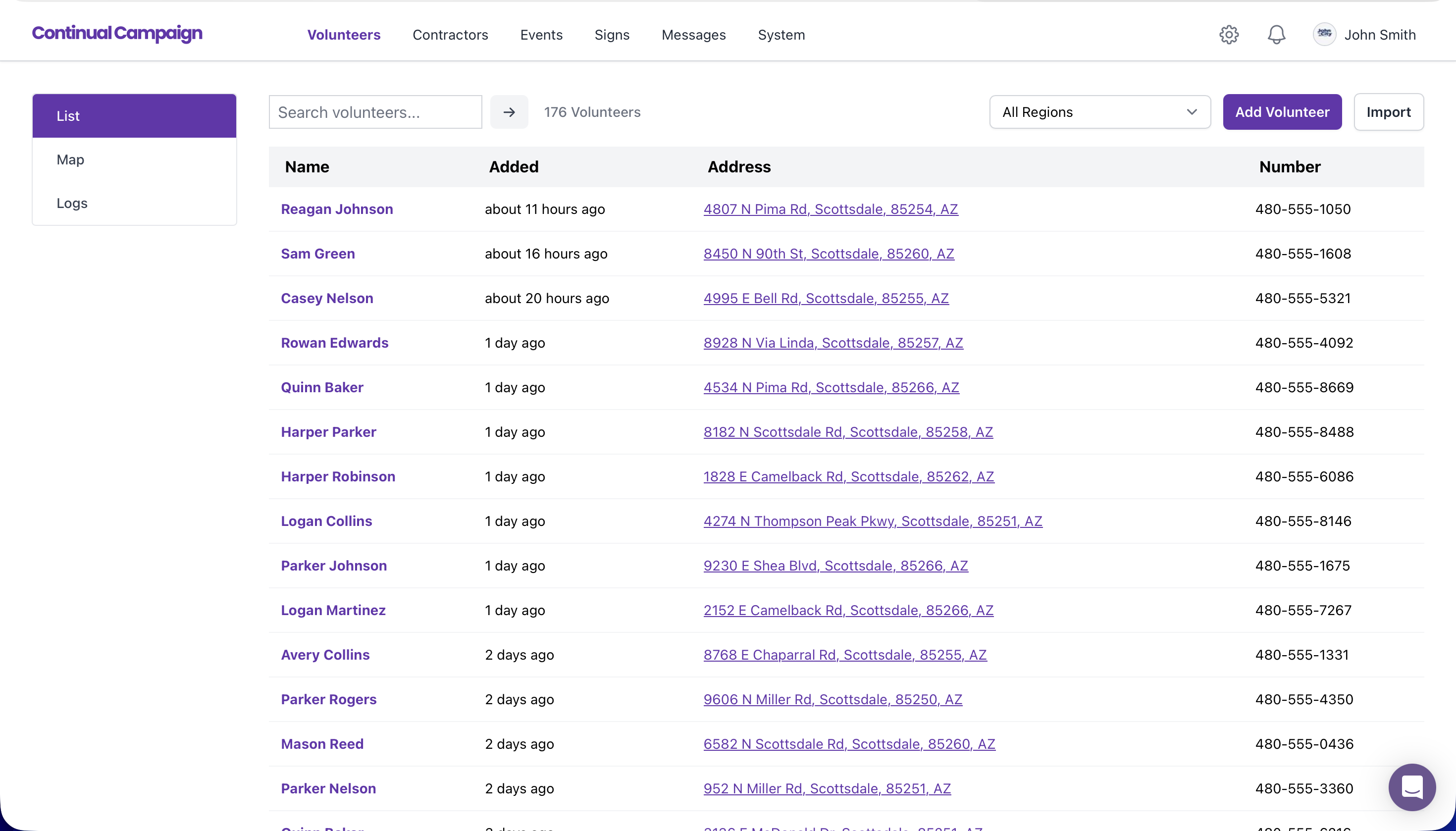Click the notifications bell icon
The image size is (1456, 831).
click(1276, 35)
